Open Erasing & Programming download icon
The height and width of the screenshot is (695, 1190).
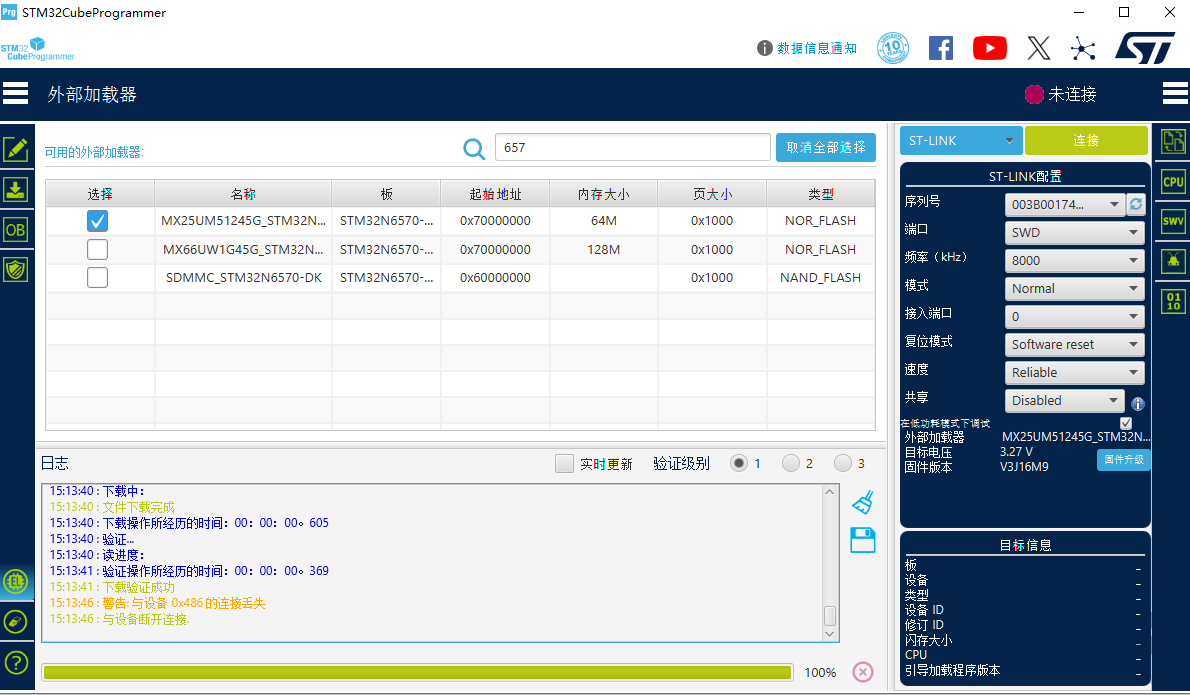point(16,189)
